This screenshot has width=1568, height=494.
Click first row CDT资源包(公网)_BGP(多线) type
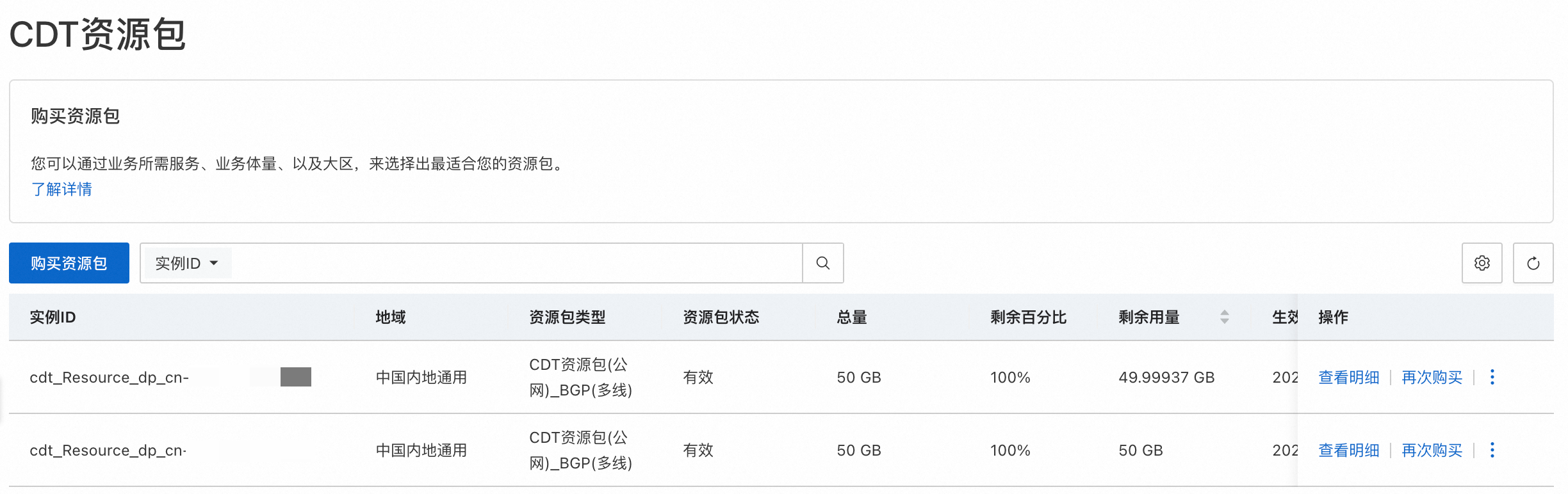point(580,377)
